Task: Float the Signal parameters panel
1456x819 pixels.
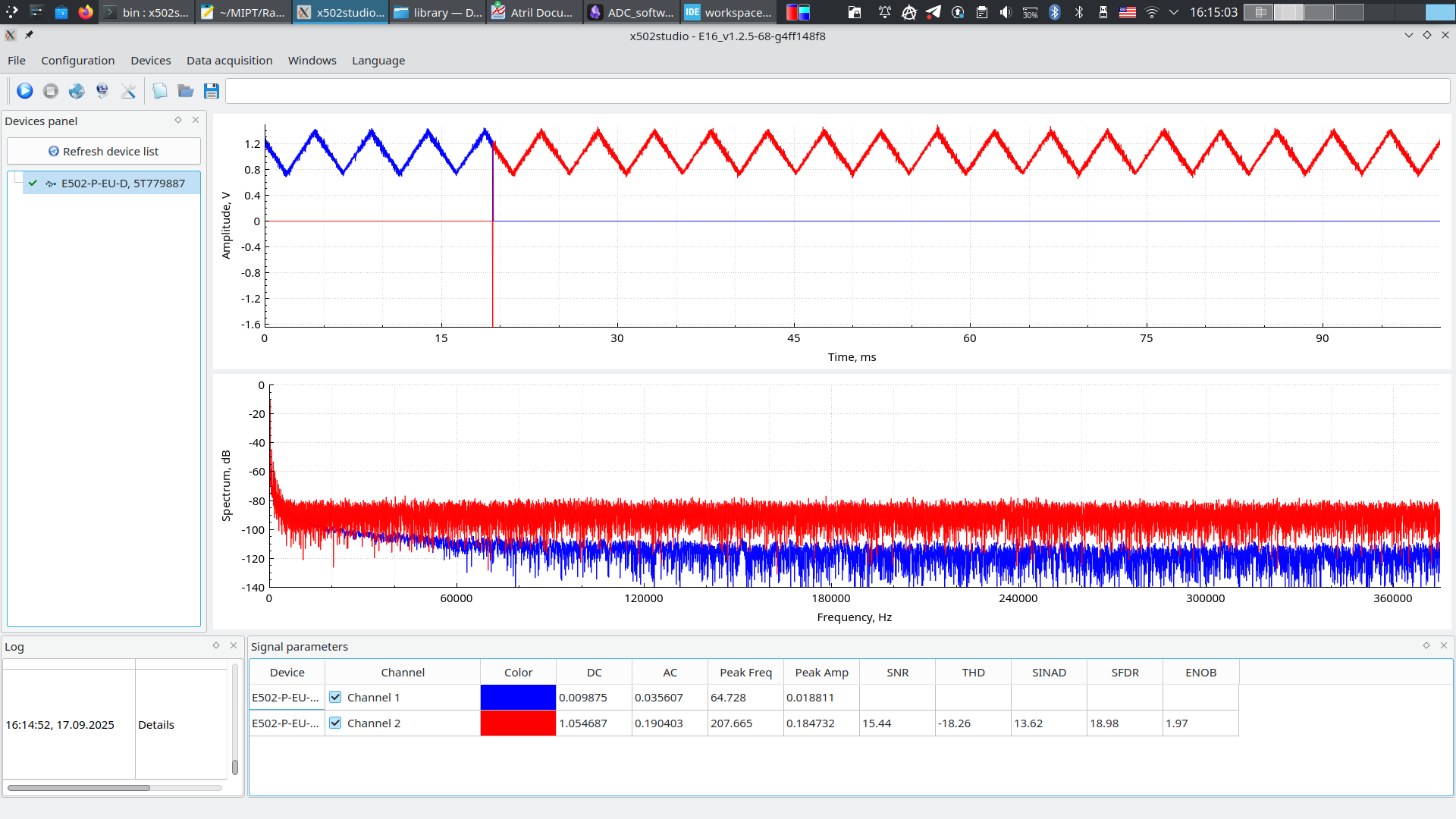Action: pos(1426,645)
